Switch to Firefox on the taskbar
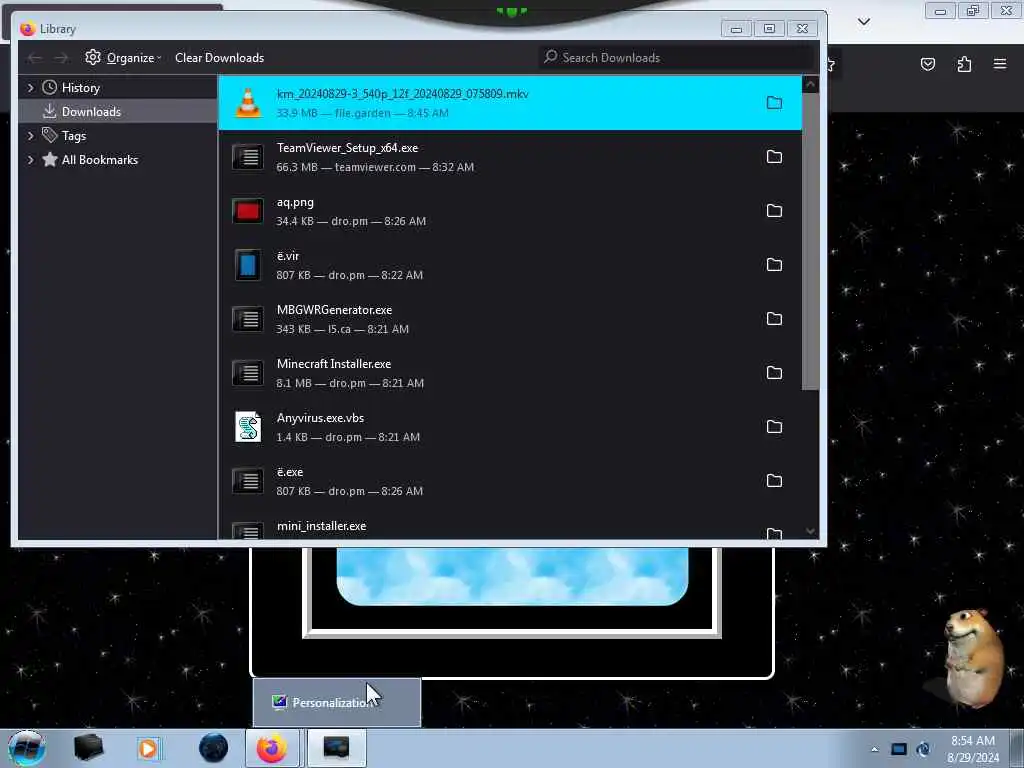This screenshot has height=768, width=1024. 272,748
